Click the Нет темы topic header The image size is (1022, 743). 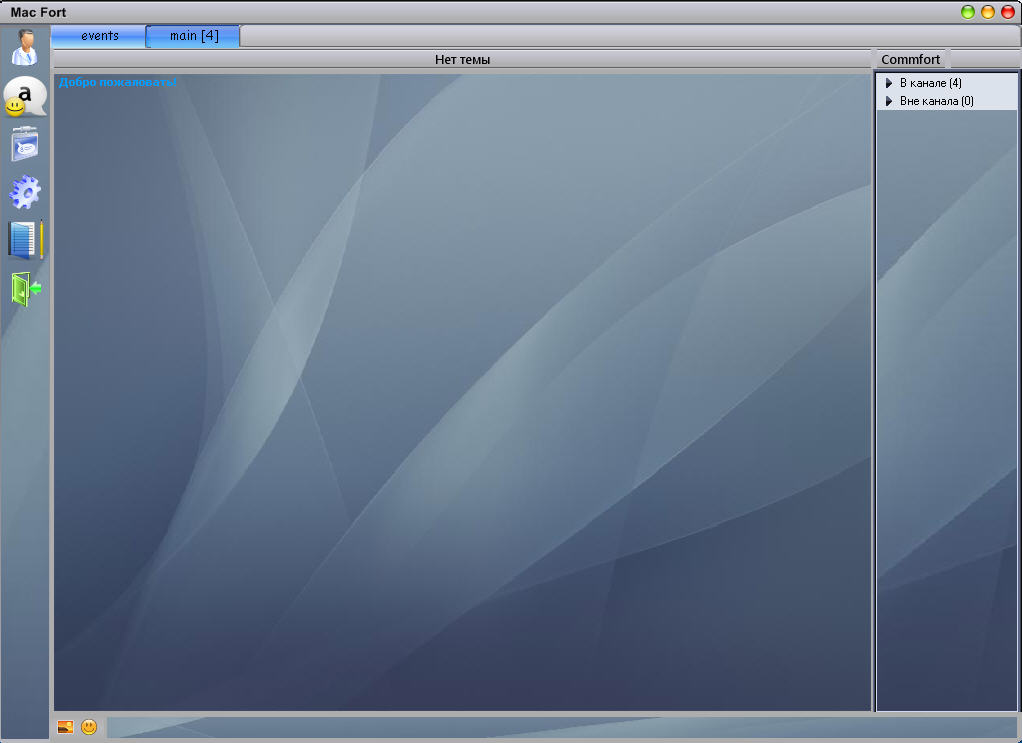click(x=462, y=59)
